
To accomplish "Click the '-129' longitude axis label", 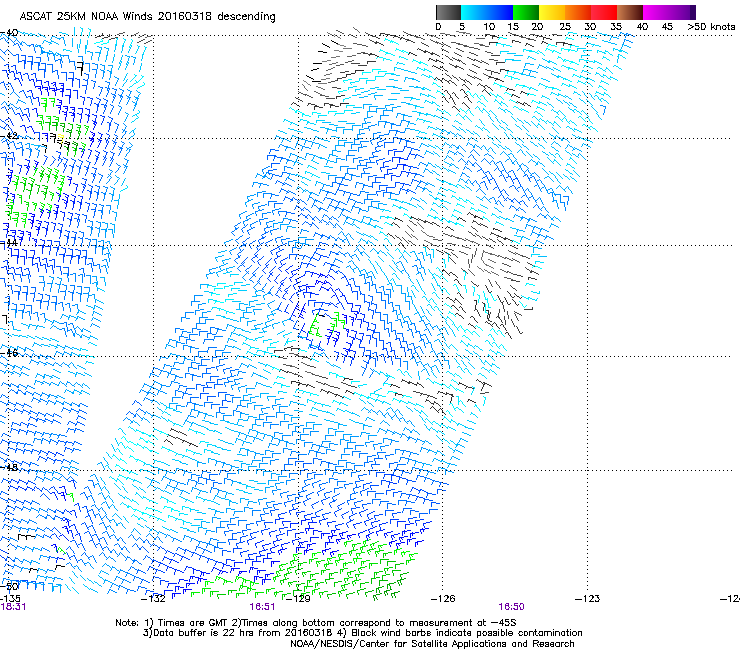I will click(x=298, y=599).
